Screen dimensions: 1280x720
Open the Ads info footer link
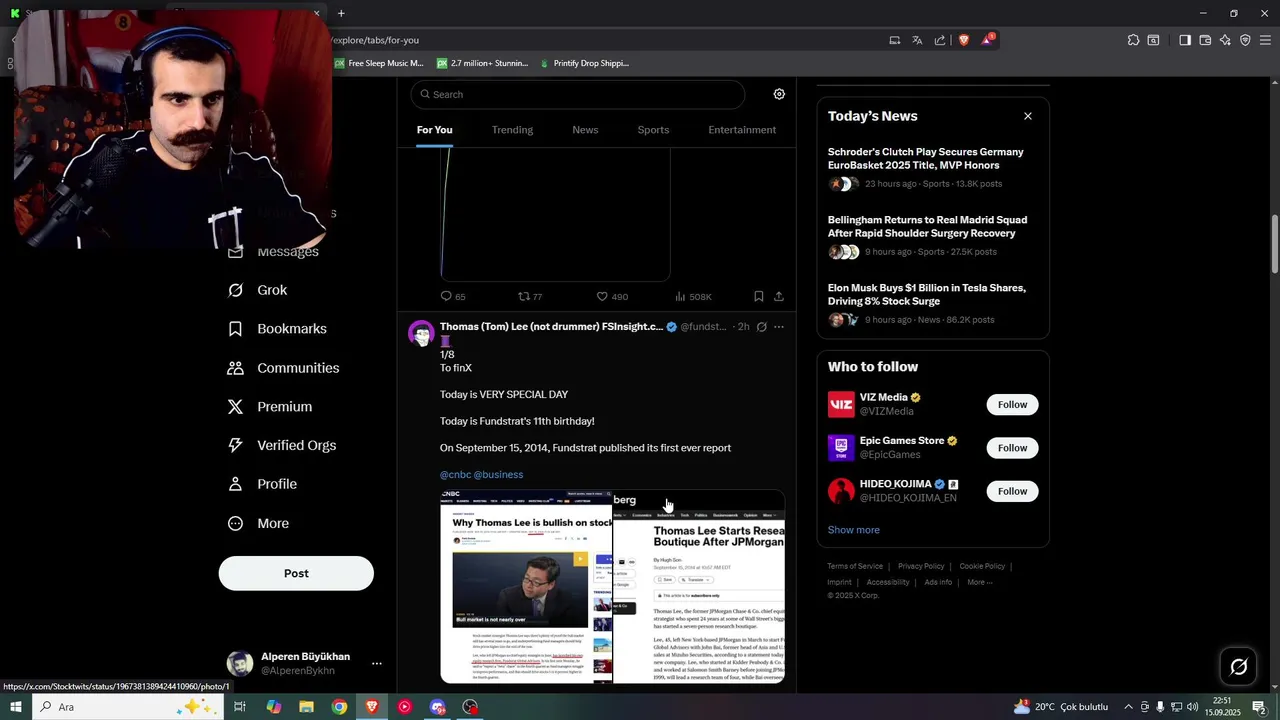coord(938,582)
